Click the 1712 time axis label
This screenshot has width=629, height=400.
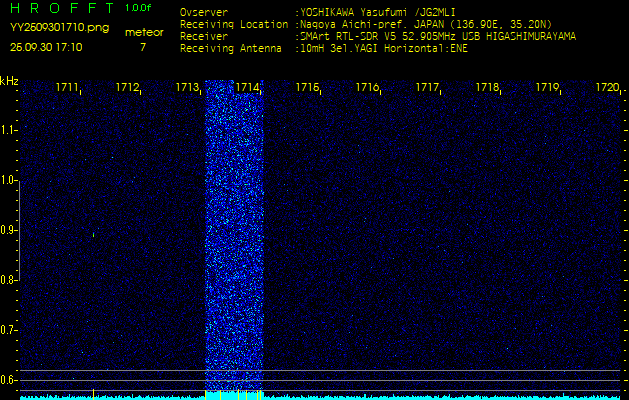click(127, 87)
